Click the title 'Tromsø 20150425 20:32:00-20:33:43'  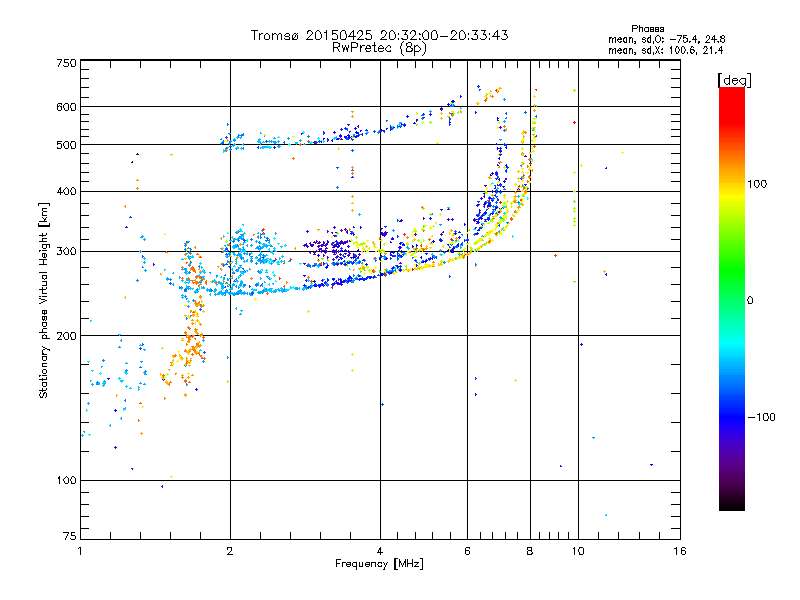(x=379, y=35)
